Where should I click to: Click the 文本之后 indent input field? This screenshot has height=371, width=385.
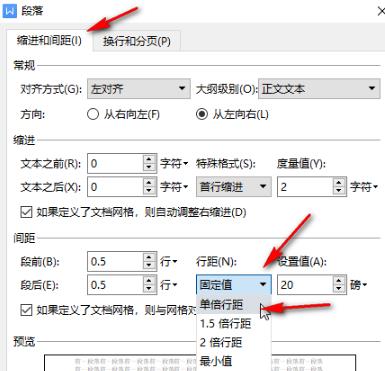pyautogui.click(x=115, y=187)
